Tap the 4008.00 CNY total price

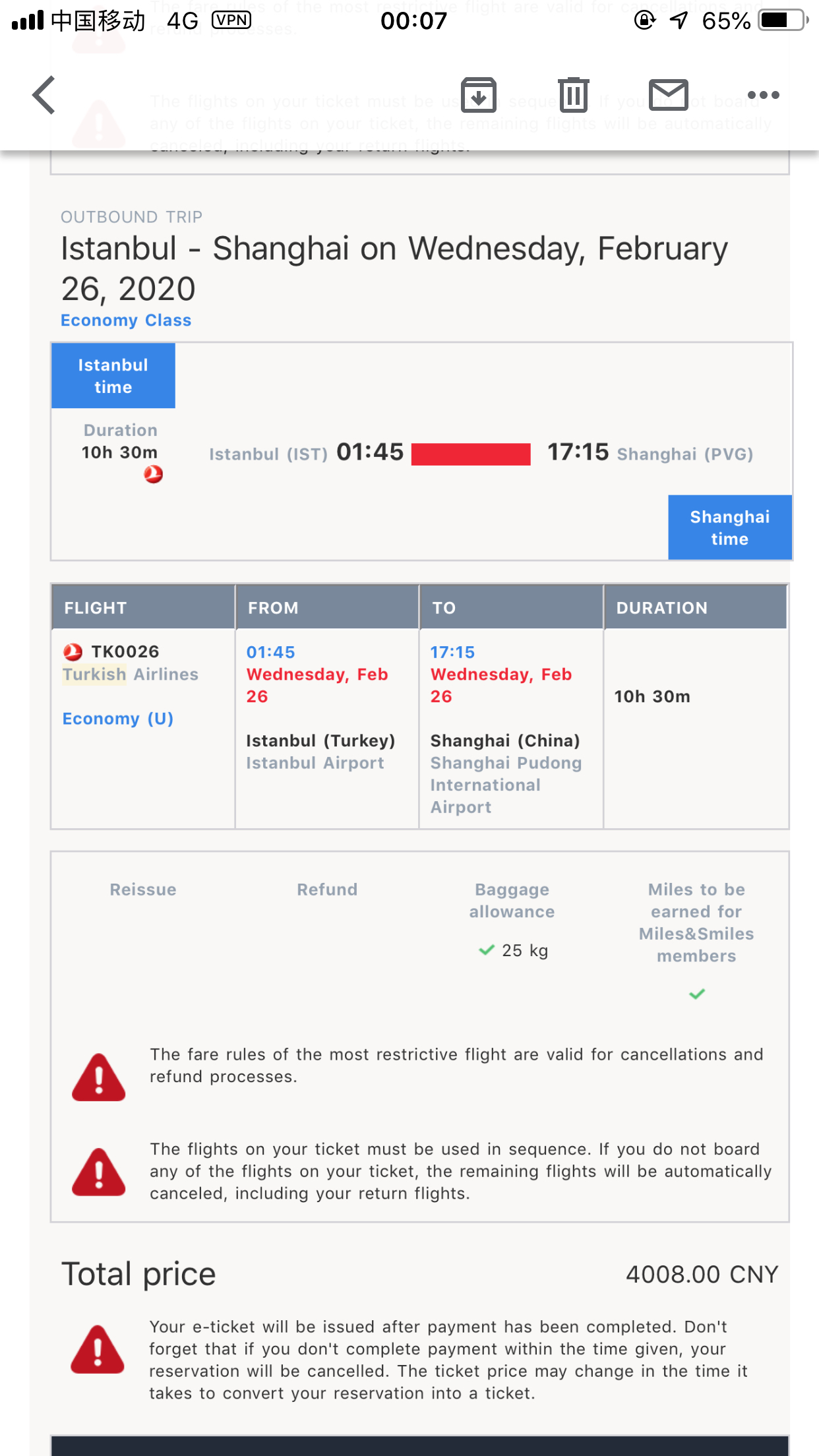point(702,1275)
